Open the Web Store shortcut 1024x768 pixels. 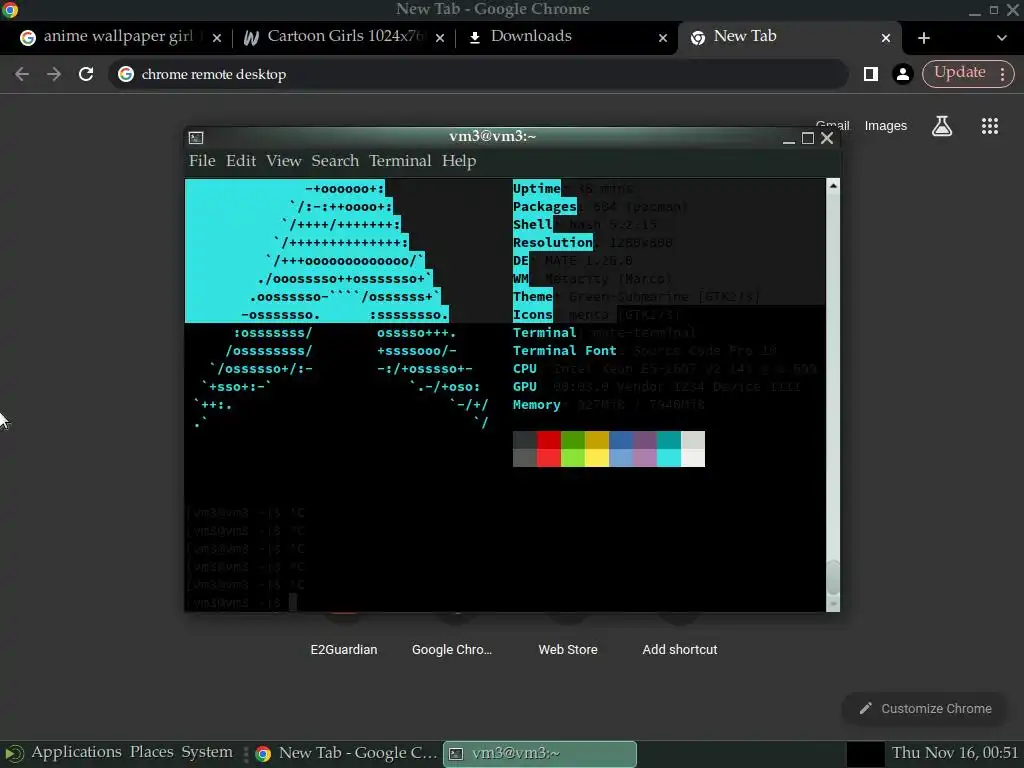(568, 649)
